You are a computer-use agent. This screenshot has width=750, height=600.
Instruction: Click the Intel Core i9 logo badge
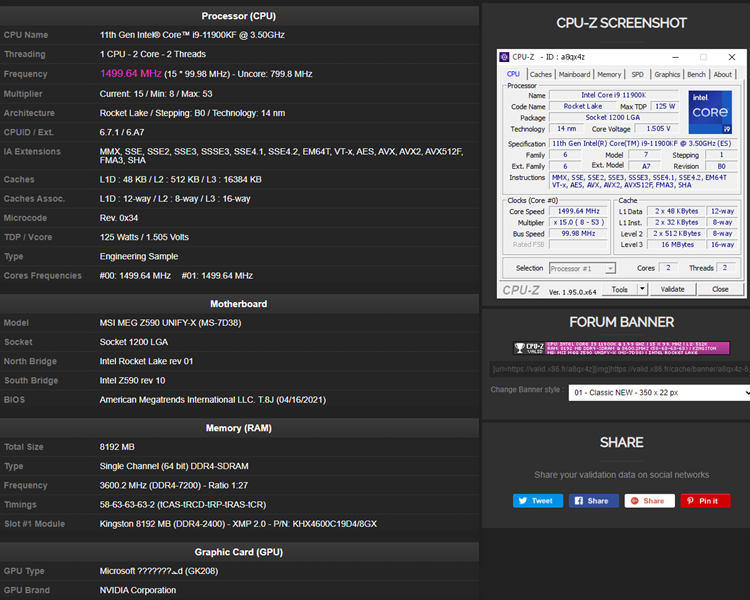point(710,112)
